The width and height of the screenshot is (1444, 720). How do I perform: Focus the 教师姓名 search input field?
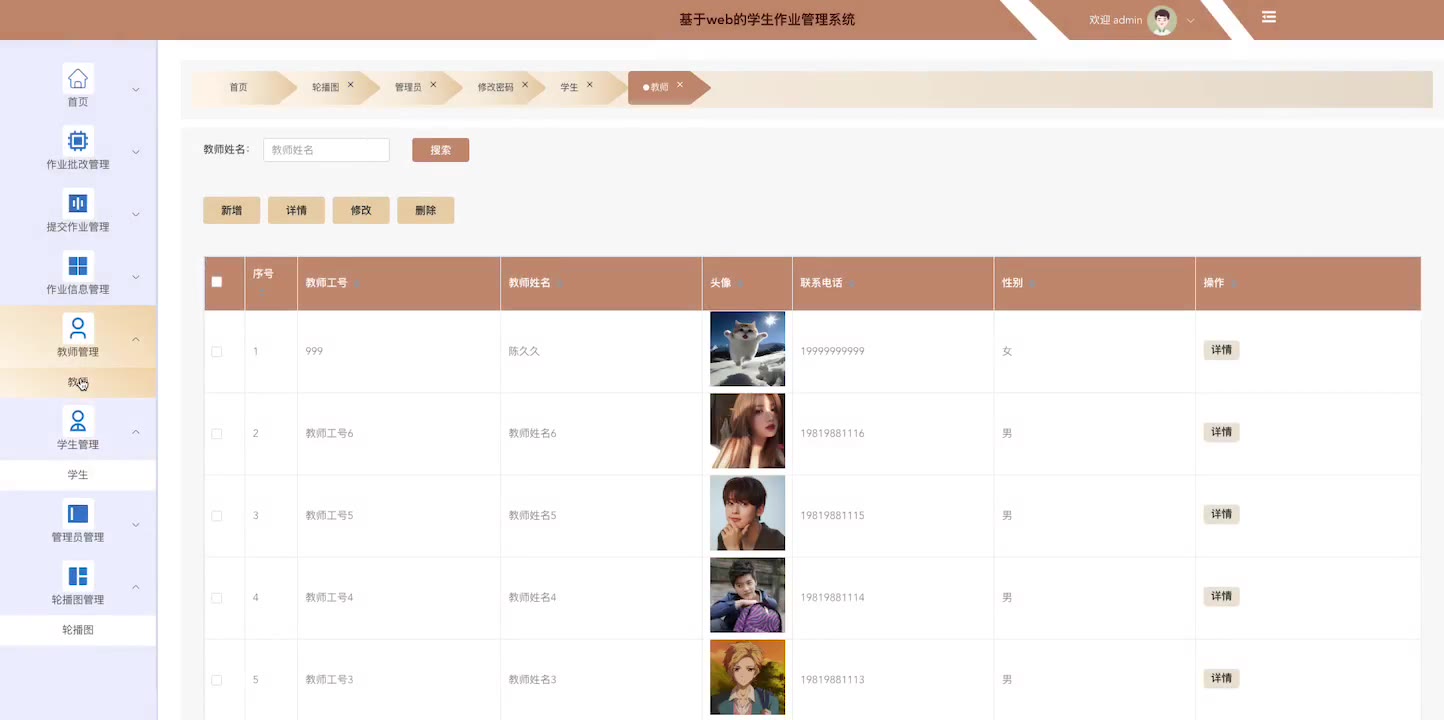coord(326,150)
